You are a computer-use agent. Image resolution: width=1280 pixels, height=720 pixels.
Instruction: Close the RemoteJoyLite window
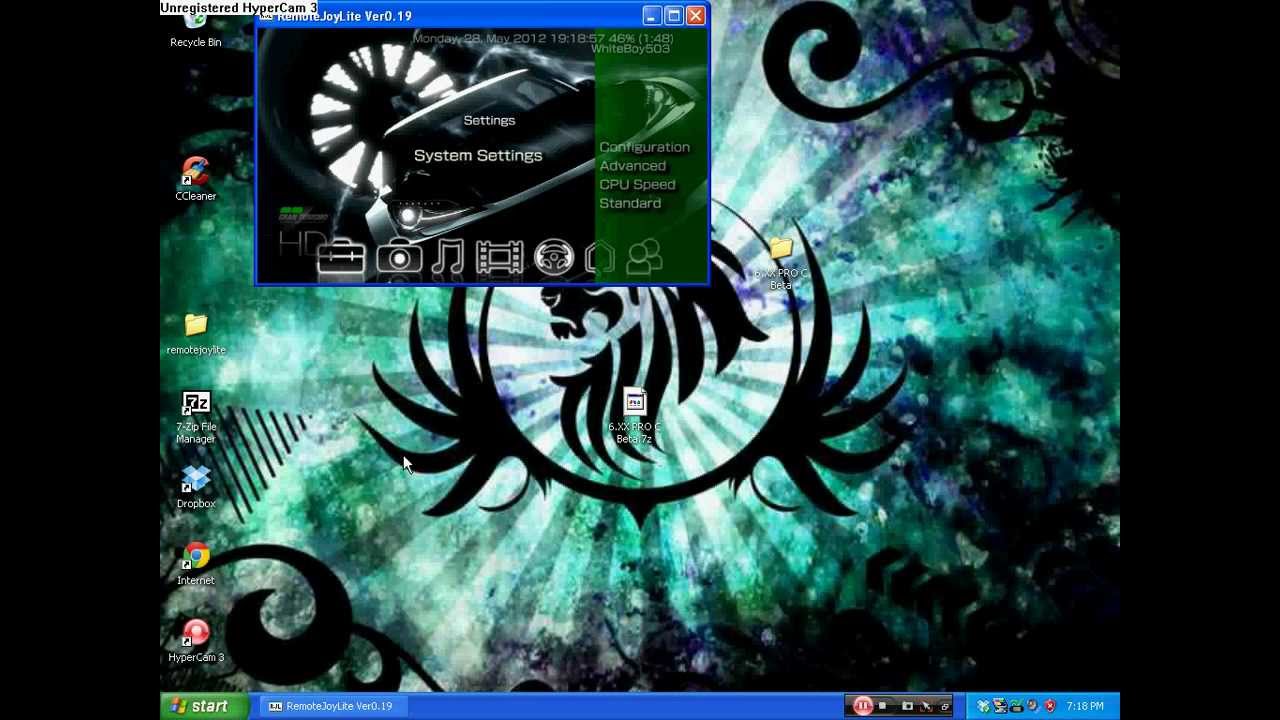point(695,16)
